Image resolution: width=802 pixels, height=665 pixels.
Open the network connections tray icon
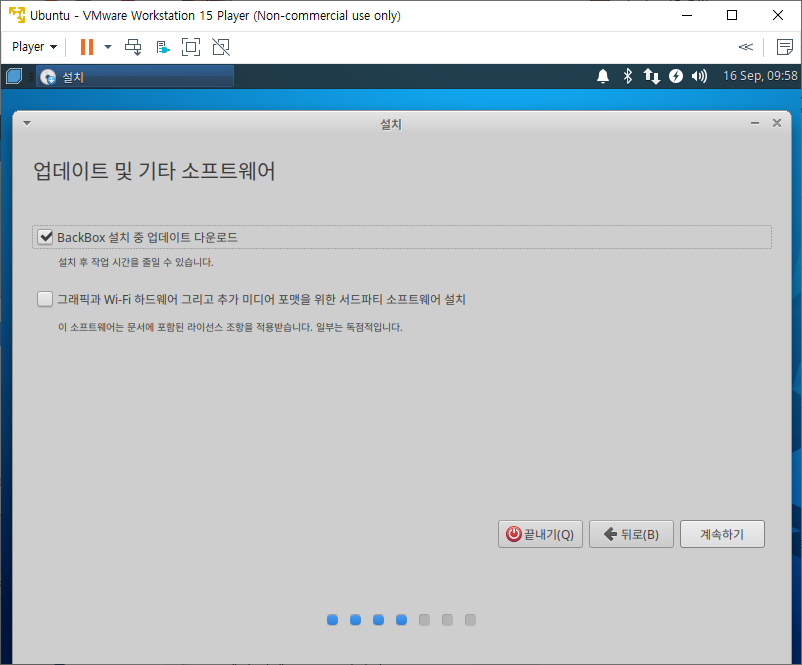[x=652, y=76]
